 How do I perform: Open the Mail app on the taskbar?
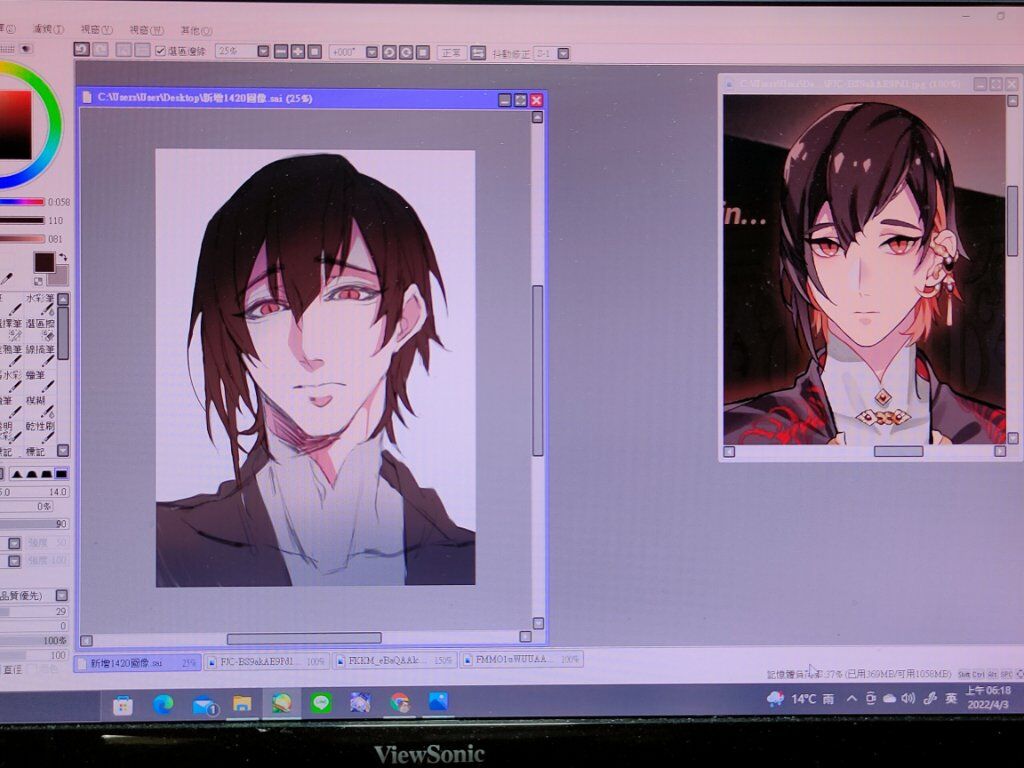(x=204, y=705)
